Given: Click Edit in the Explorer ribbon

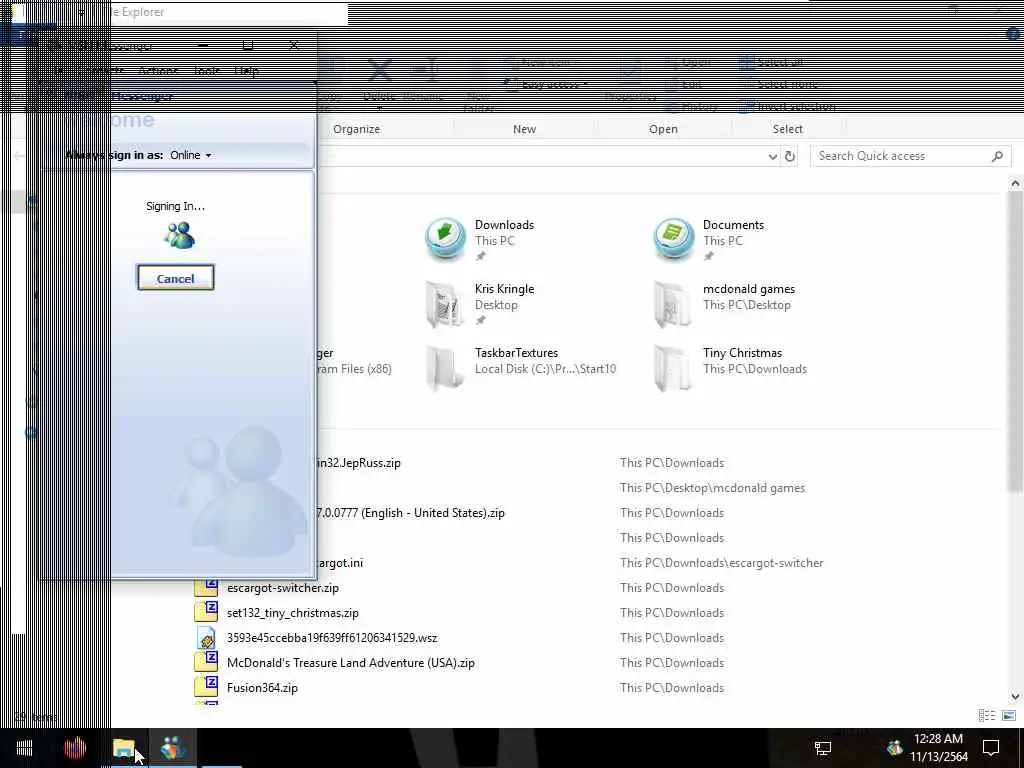Looking at the screenshot, I should (684, 84).
